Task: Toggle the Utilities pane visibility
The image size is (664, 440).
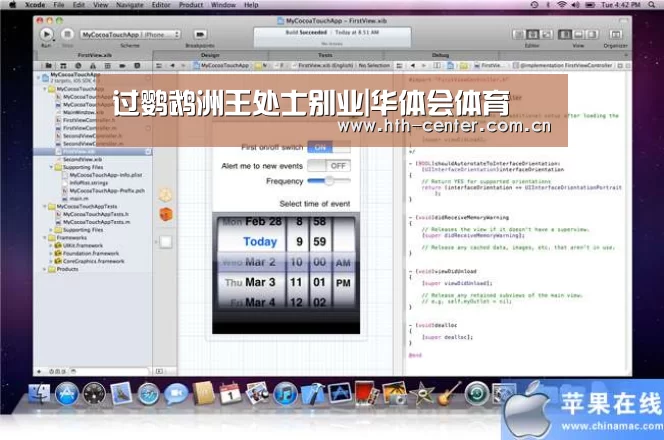Action: [x=592, y=34]
